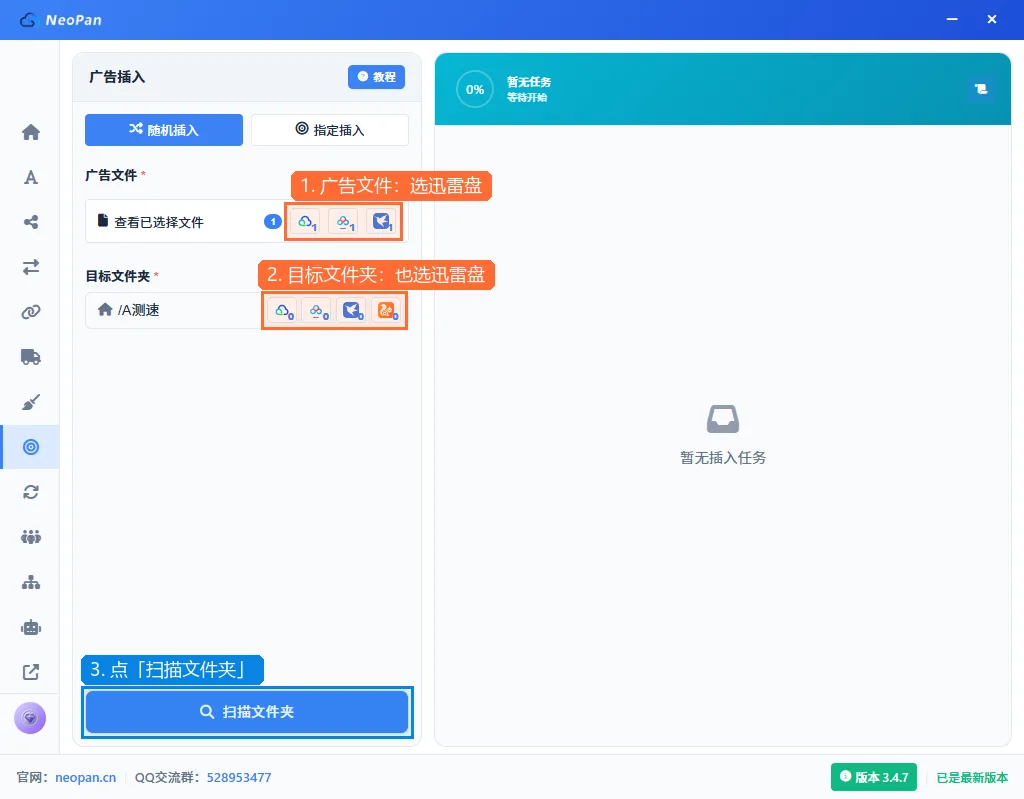Open the robot sidebar icon
The width and height of the screenshot is (1024, 799).
[31, 627]
